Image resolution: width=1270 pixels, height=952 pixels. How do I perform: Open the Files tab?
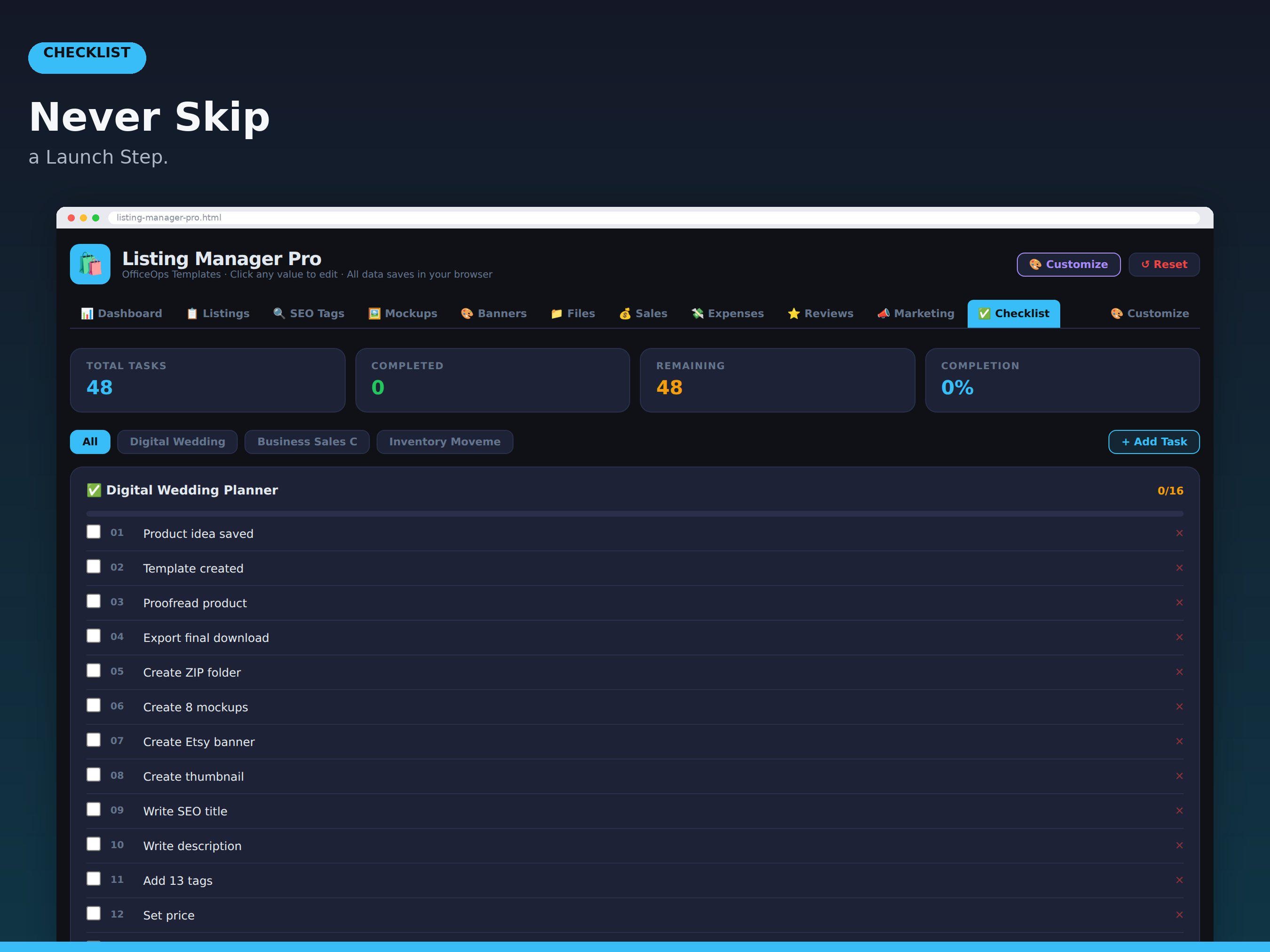(573, 313)
